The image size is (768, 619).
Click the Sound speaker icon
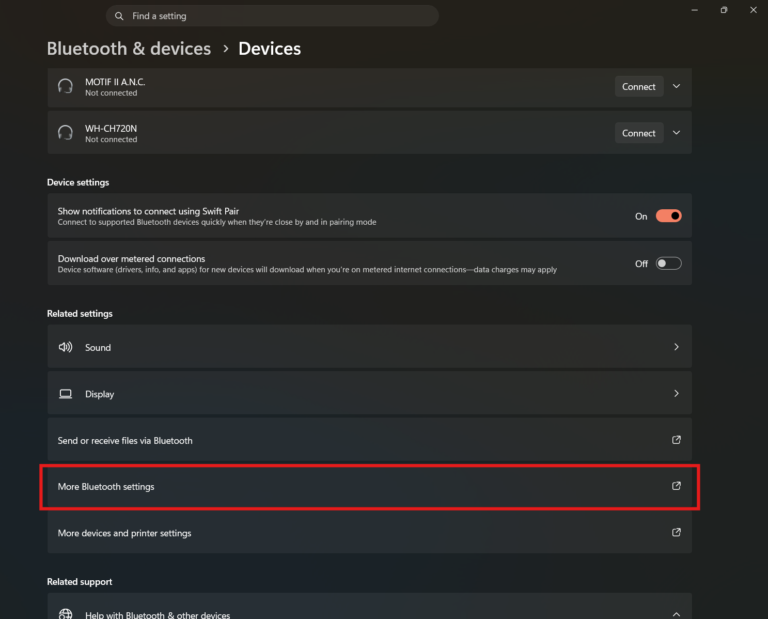point(65,347)
